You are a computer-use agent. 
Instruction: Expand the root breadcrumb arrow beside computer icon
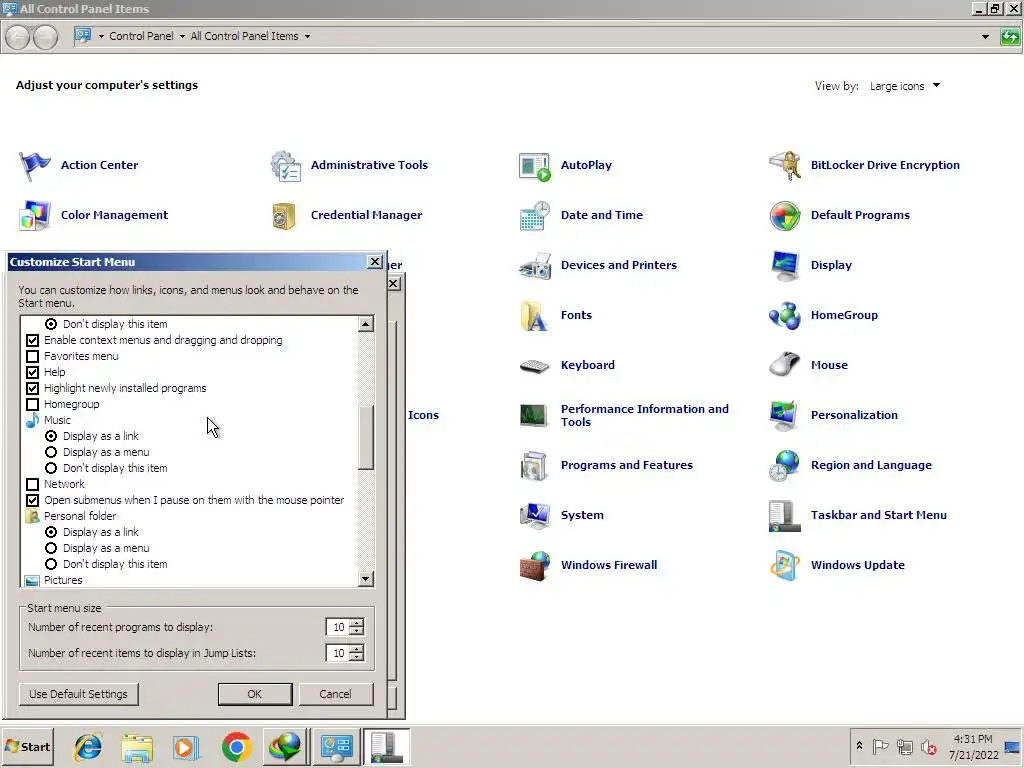[x=101, y=37]
